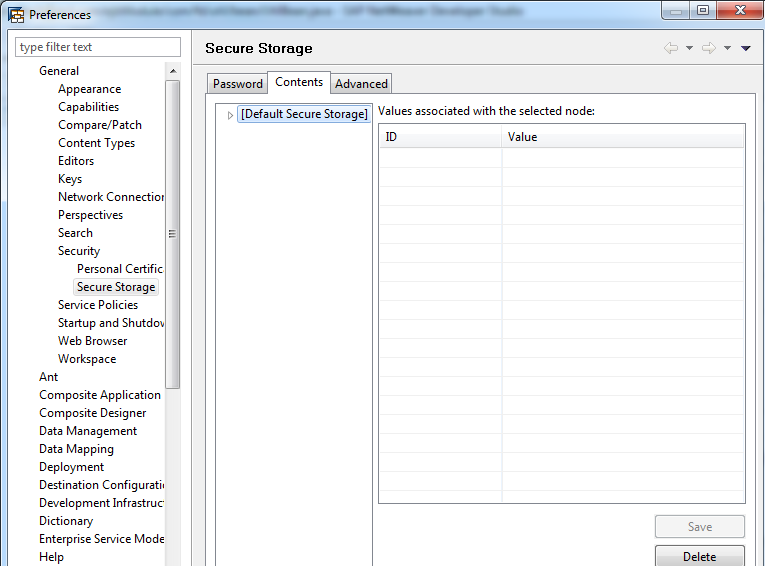Screen dimensions: 765x566
Task: Click the Save button
Action: click(699, 527)
